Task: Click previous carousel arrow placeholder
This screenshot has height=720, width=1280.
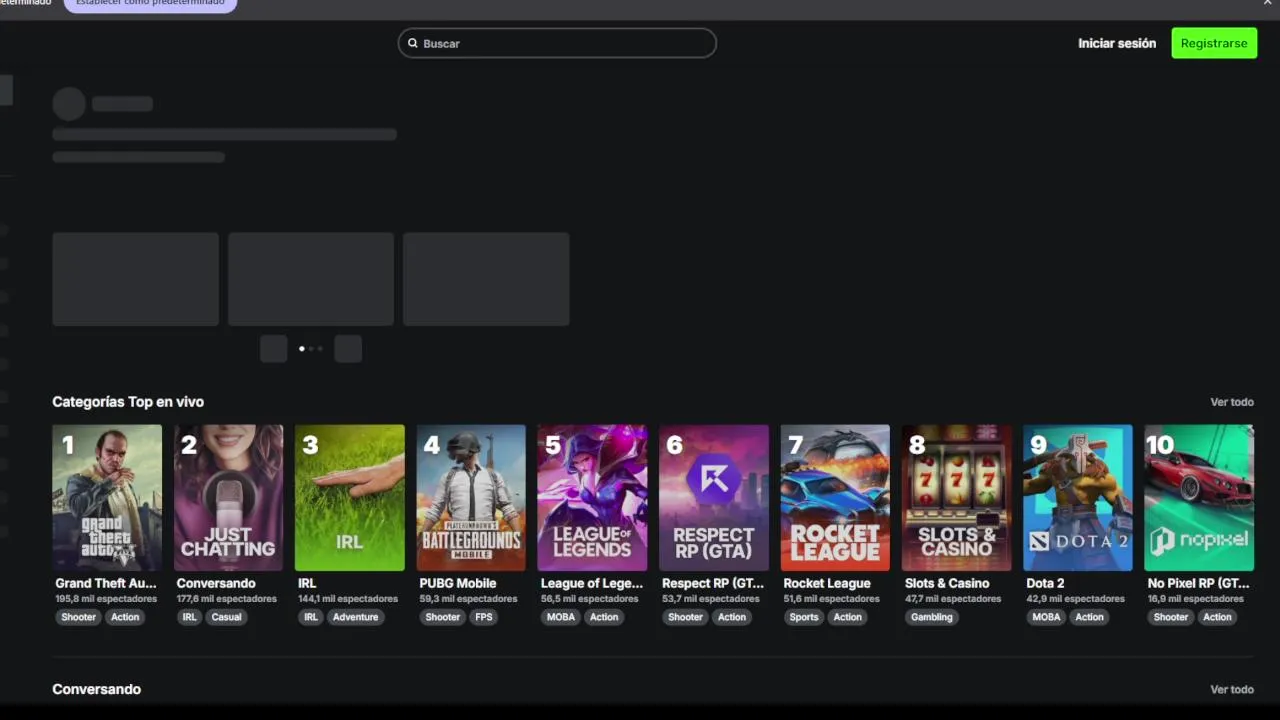Action: [273, 348]
